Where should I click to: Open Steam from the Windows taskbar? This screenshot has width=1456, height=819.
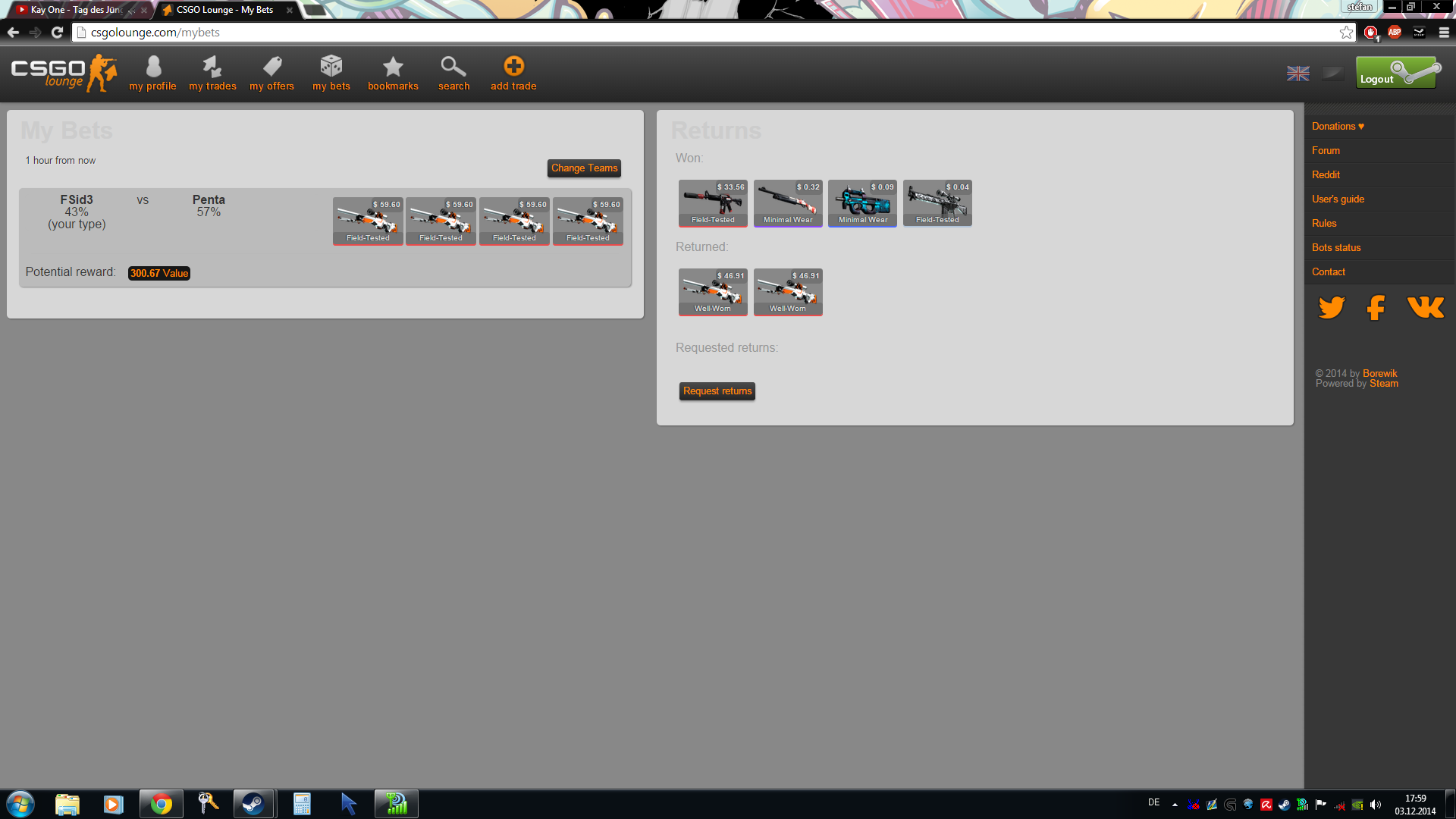tap(253, 804)
